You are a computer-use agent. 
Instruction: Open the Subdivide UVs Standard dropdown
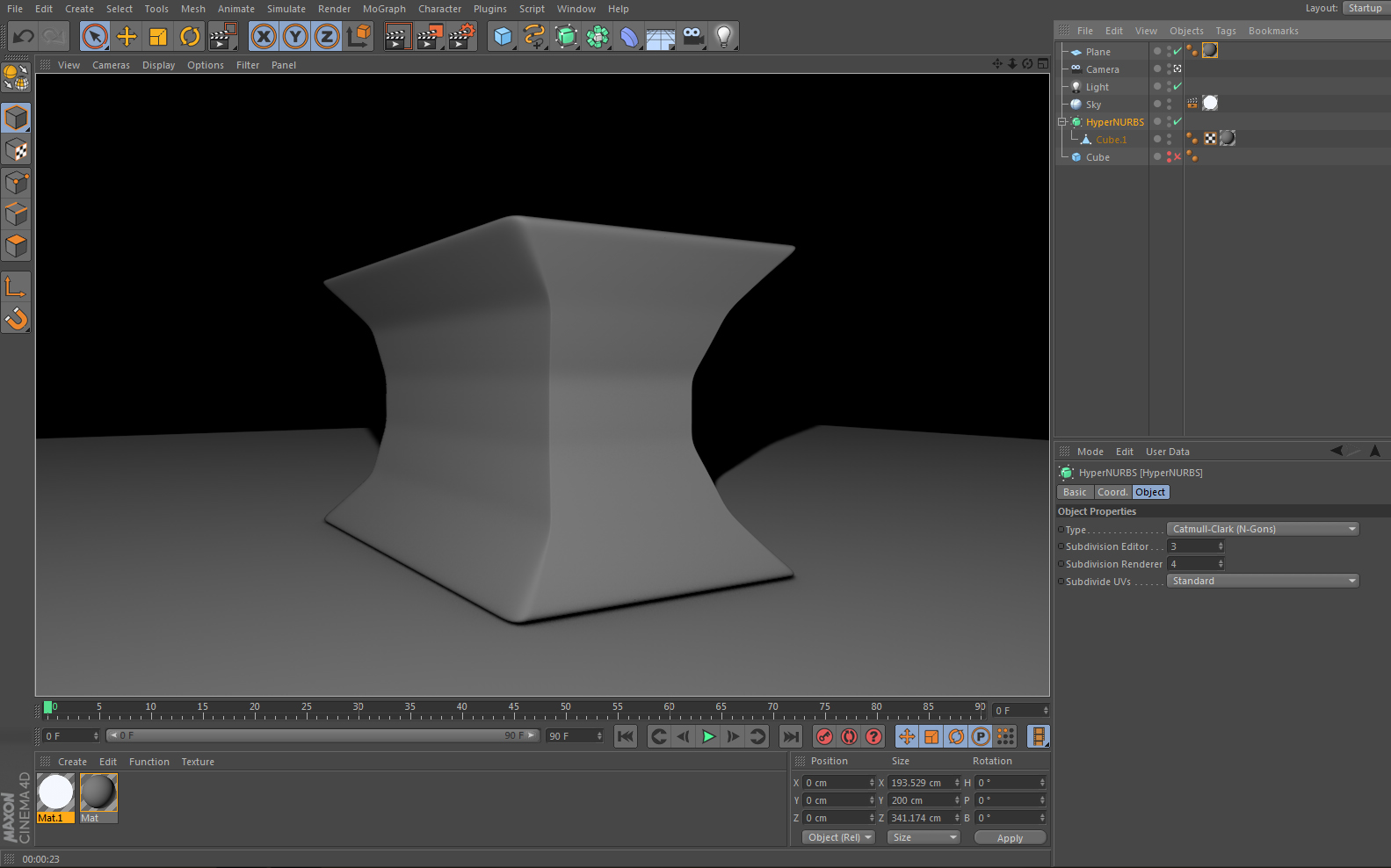tap(1262, 582)
